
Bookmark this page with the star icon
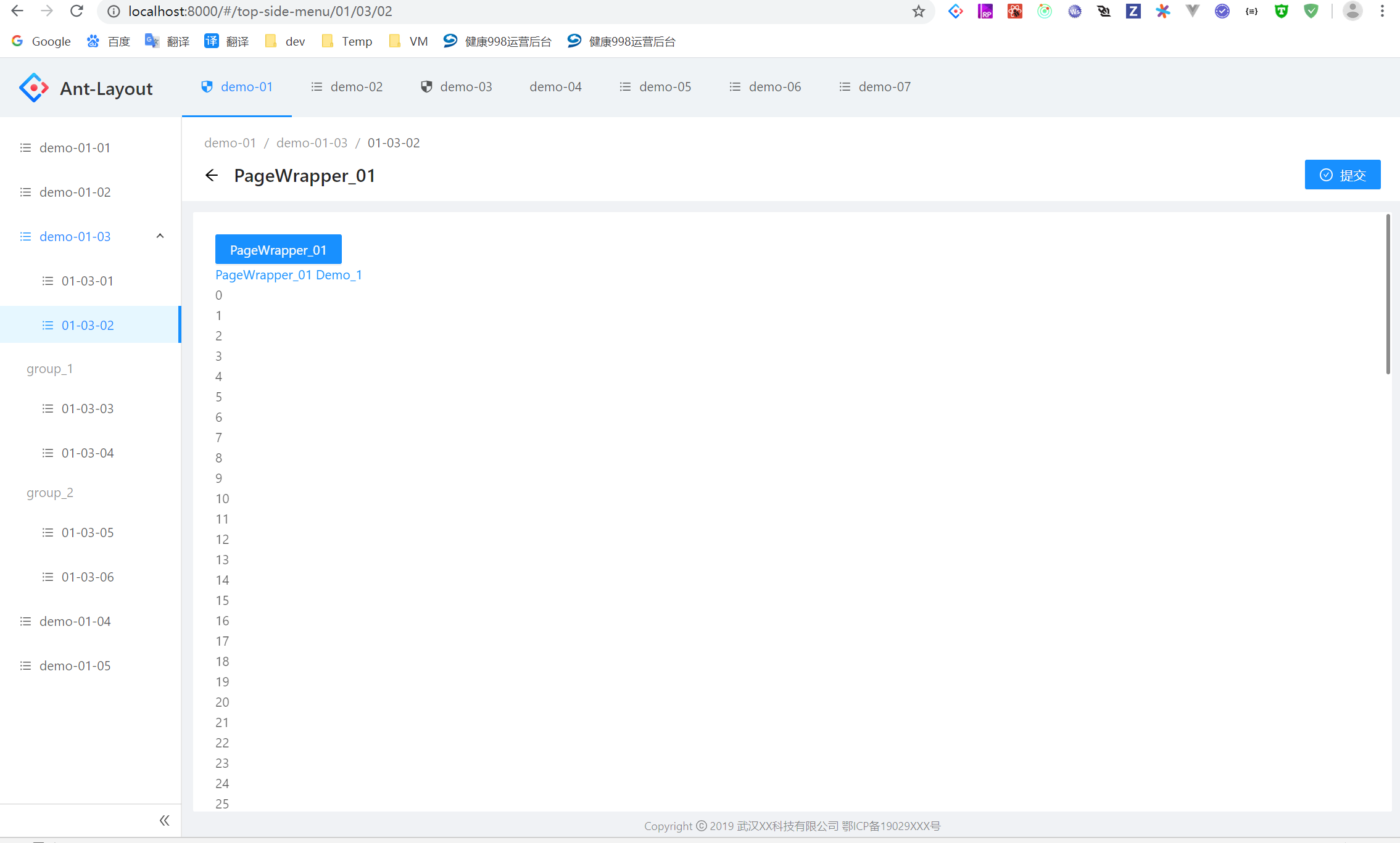[919, 11]
